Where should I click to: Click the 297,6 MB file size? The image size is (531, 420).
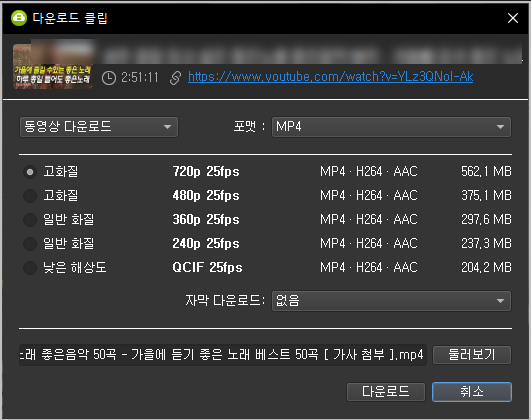pyautogui.click(x=486, y=219)
